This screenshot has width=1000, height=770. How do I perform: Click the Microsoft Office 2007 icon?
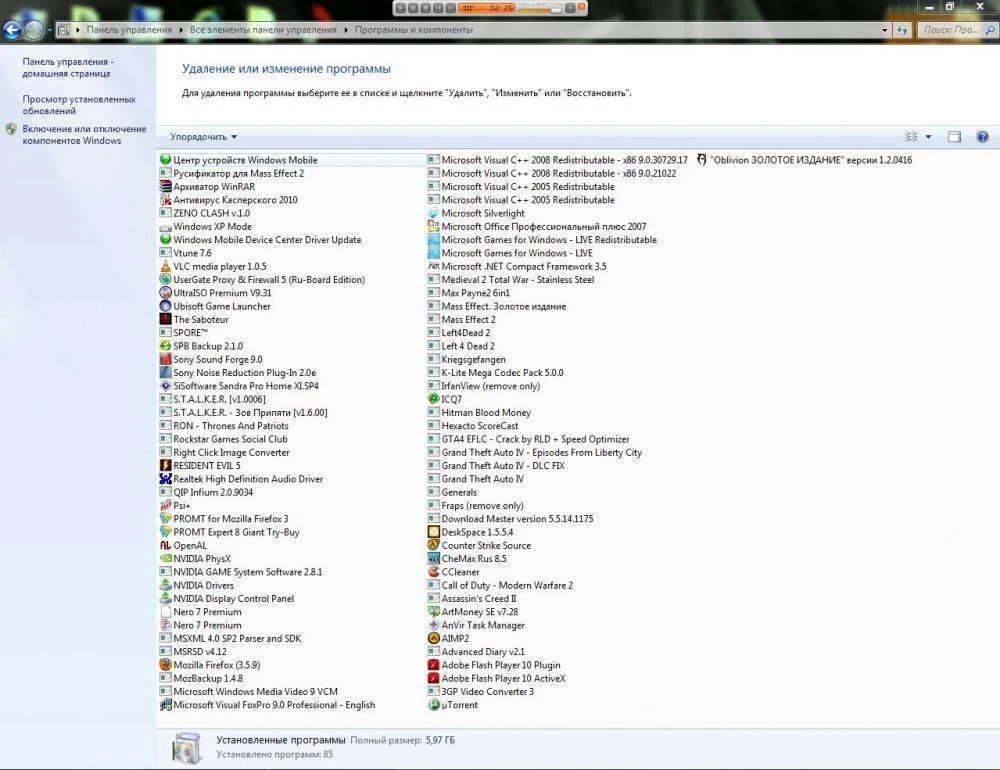[x=434, y=226]
